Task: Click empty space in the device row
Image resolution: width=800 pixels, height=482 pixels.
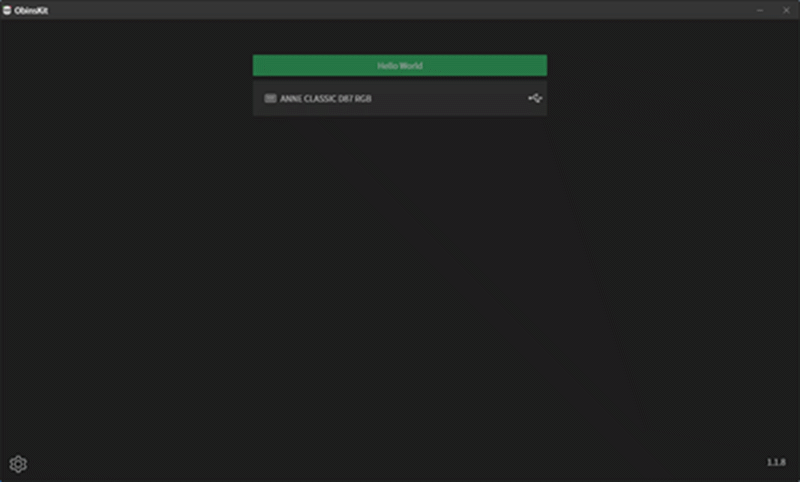Action: tap(449, 98)
